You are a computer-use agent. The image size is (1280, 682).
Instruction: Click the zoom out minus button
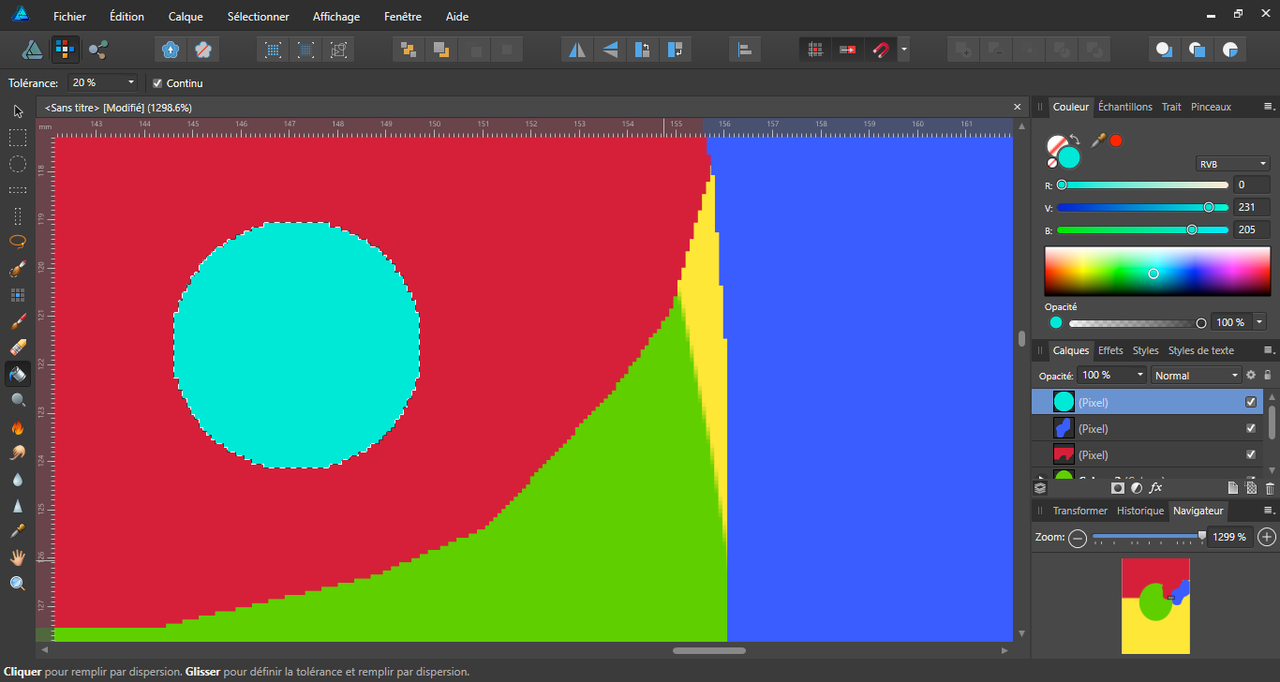1077,537
